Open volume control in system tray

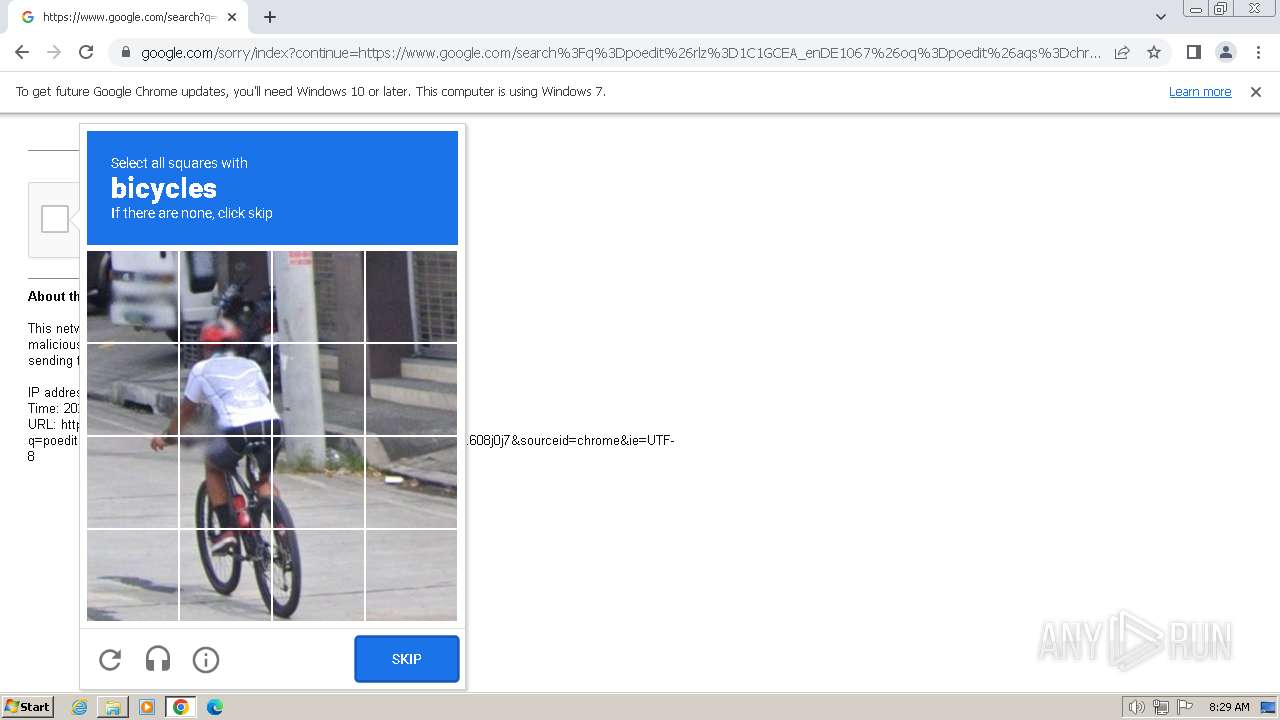[1137, 707]
